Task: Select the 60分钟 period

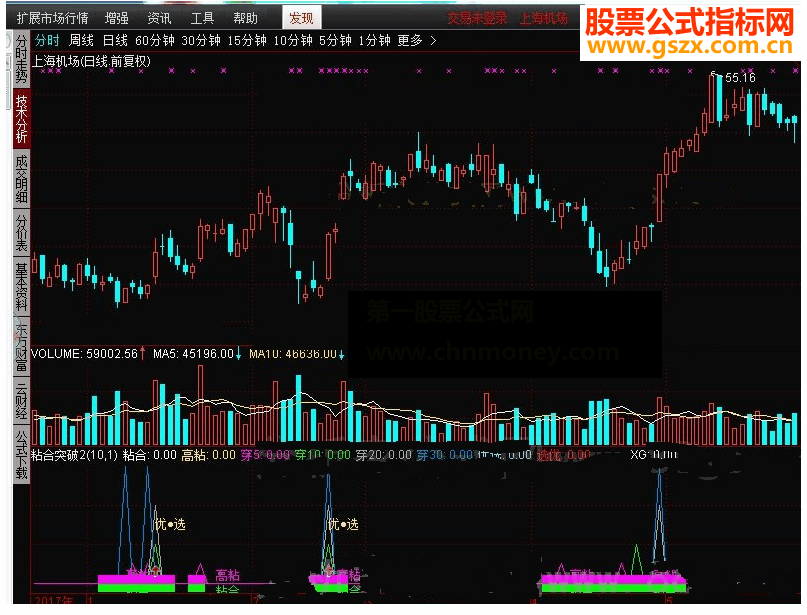Action: 155,40
